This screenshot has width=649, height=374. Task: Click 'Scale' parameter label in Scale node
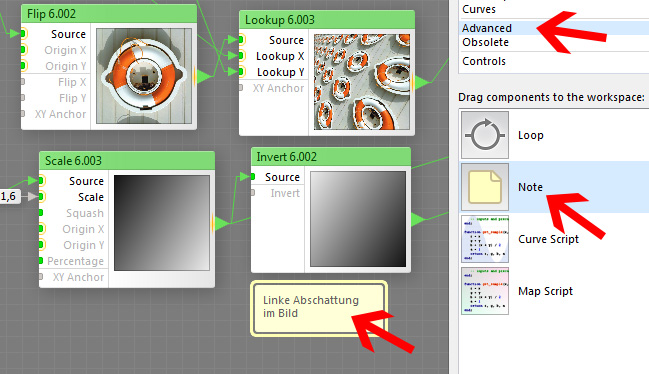[x=91, y=197]
